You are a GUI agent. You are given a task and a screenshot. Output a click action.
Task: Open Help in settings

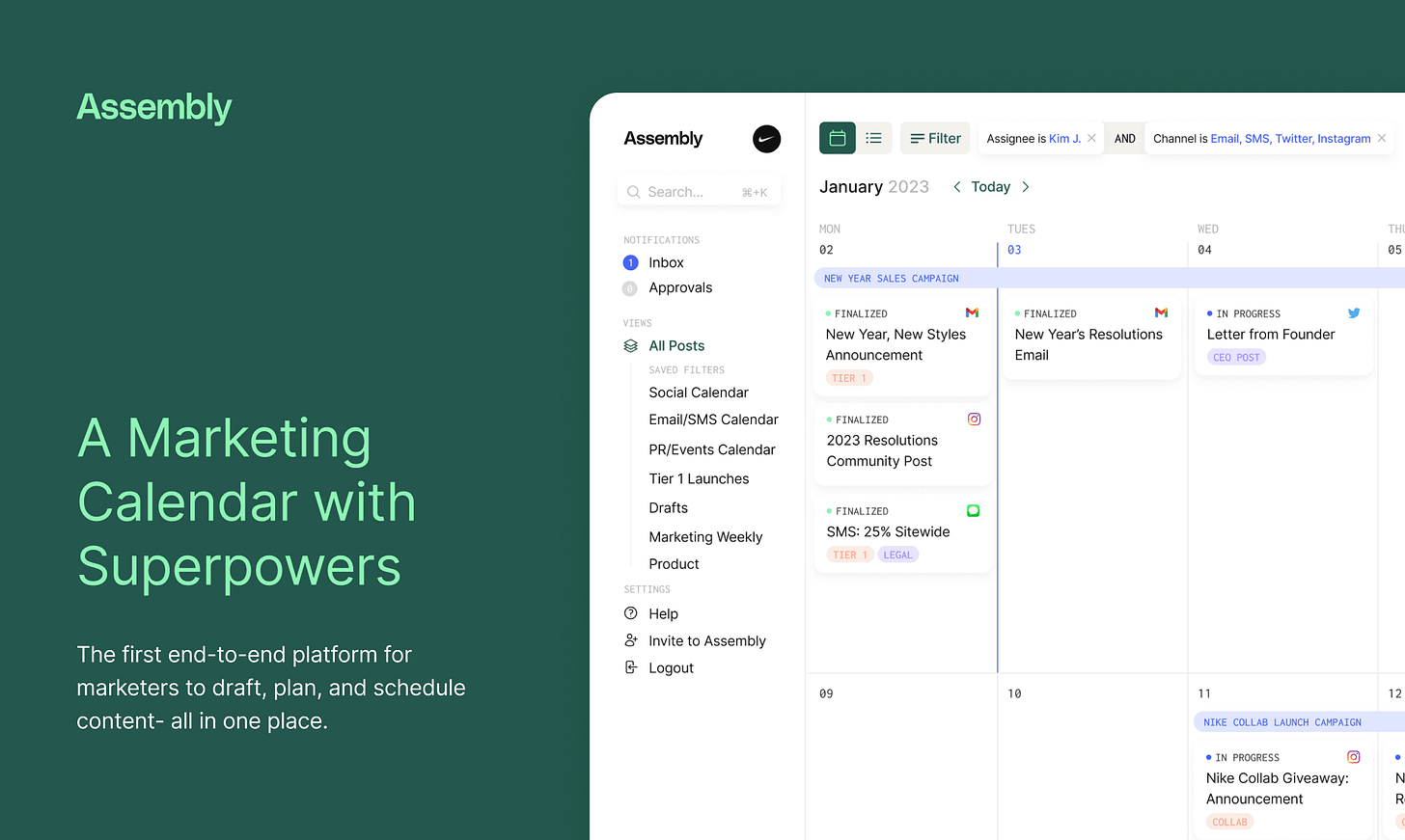pyautogui.click(x=663, y=613)
